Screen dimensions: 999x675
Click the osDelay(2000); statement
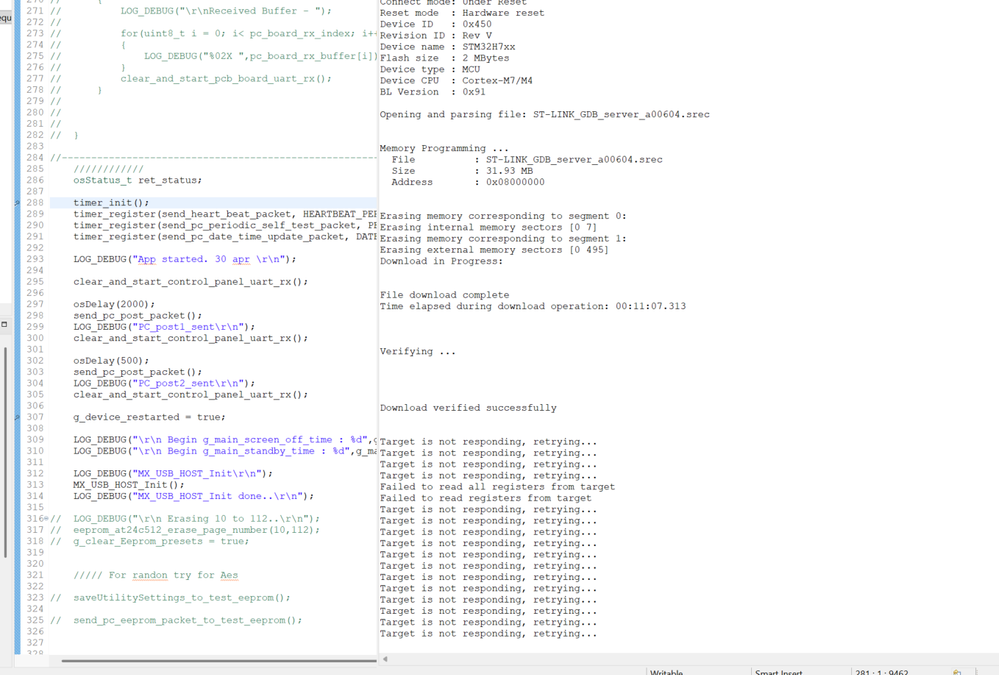[x=114, y=305]
